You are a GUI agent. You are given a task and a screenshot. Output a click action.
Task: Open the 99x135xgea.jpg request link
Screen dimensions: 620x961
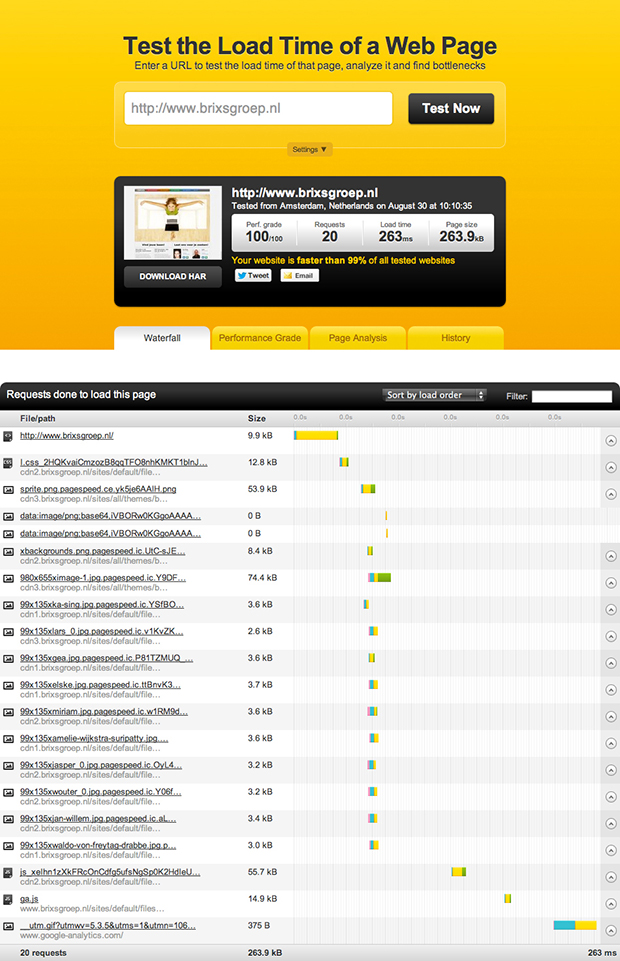[107, 658]
